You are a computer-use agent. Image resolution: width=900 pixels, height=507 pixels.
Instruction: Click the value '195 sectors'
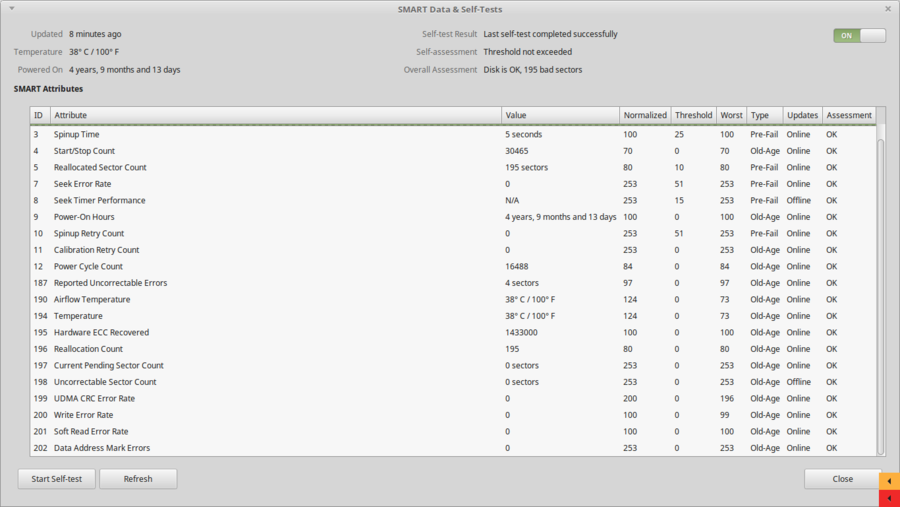click(526, 168)
